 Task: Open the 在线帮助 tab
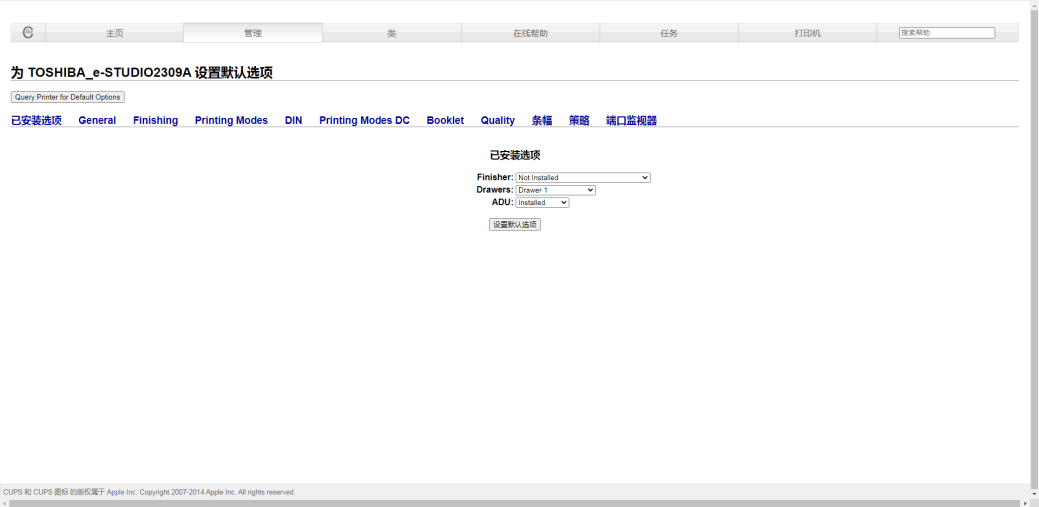tap(530, 33)
